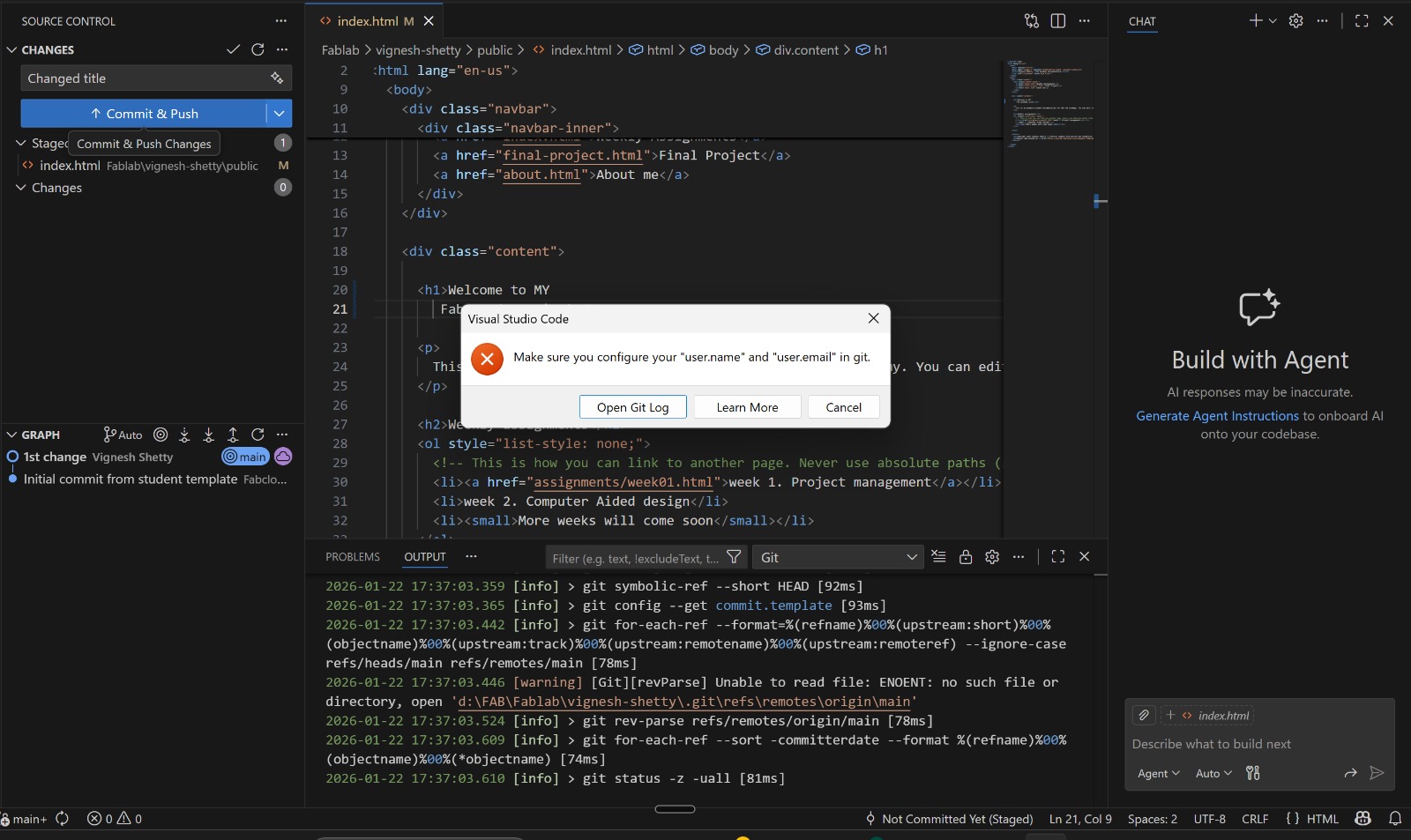
Task: Open the editor more actions menu
Action: coord(1085,21)
